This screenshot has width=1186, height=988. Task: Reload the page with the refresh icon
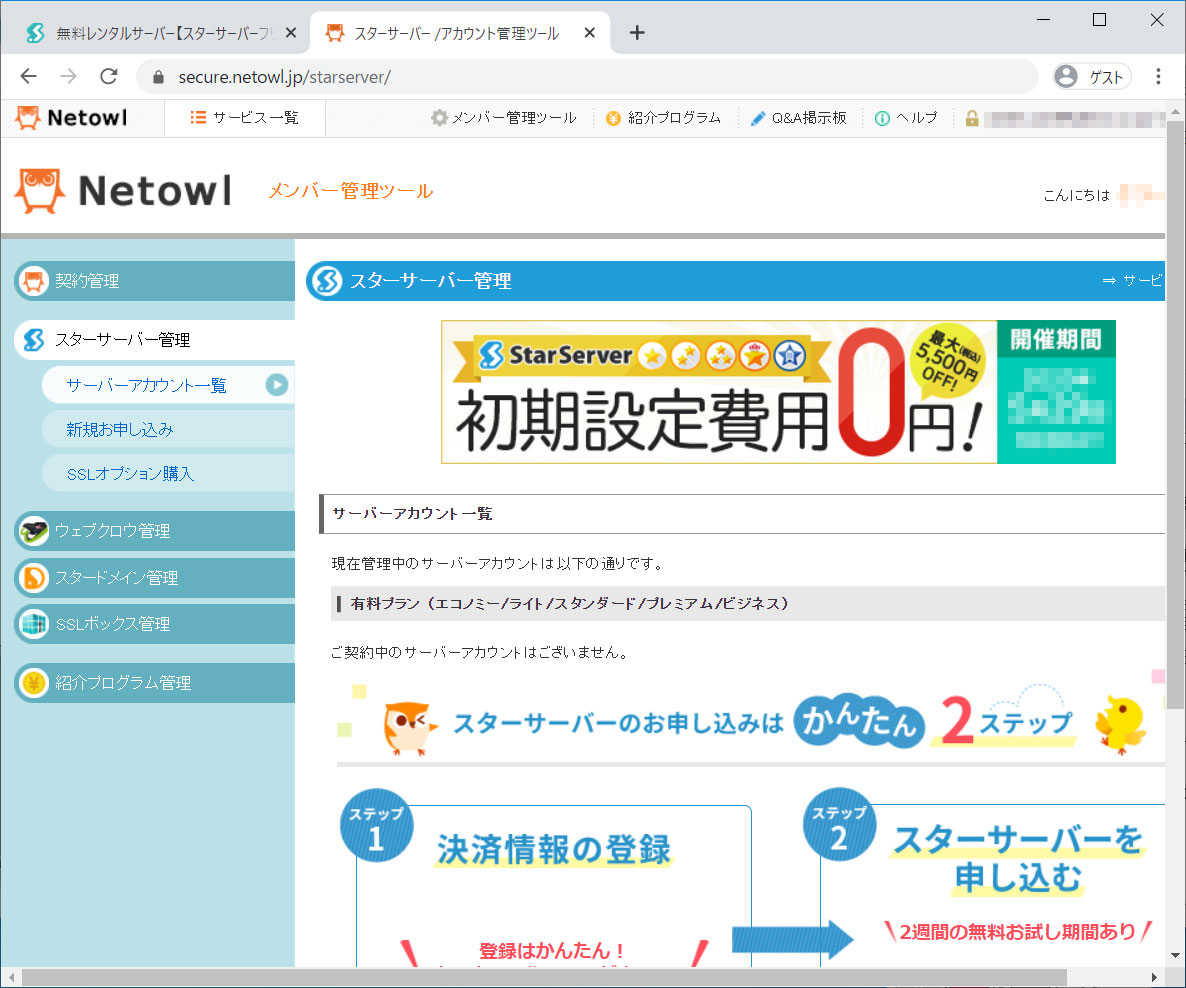click(x=109, y=76)
